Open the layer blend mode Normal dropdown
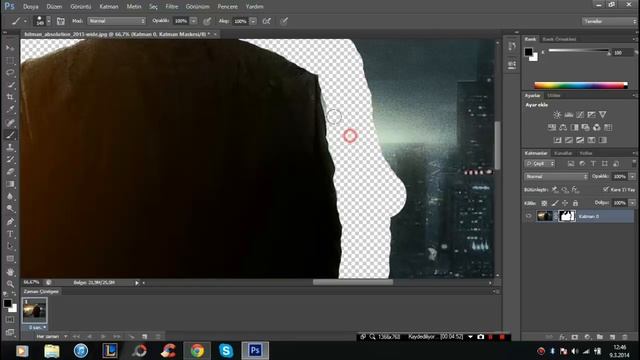This screenshot has height=360, width=640. coord(556,176)
